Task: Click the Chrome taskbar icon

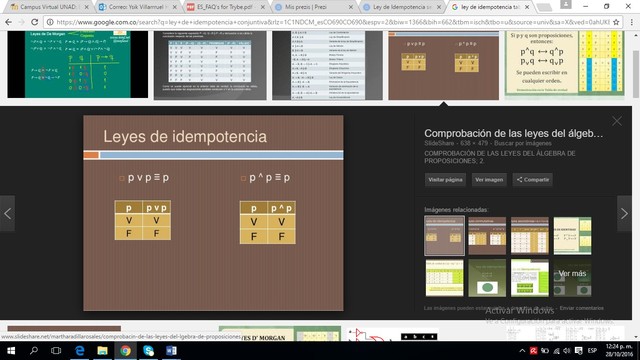Action: (x=125, y=351)
